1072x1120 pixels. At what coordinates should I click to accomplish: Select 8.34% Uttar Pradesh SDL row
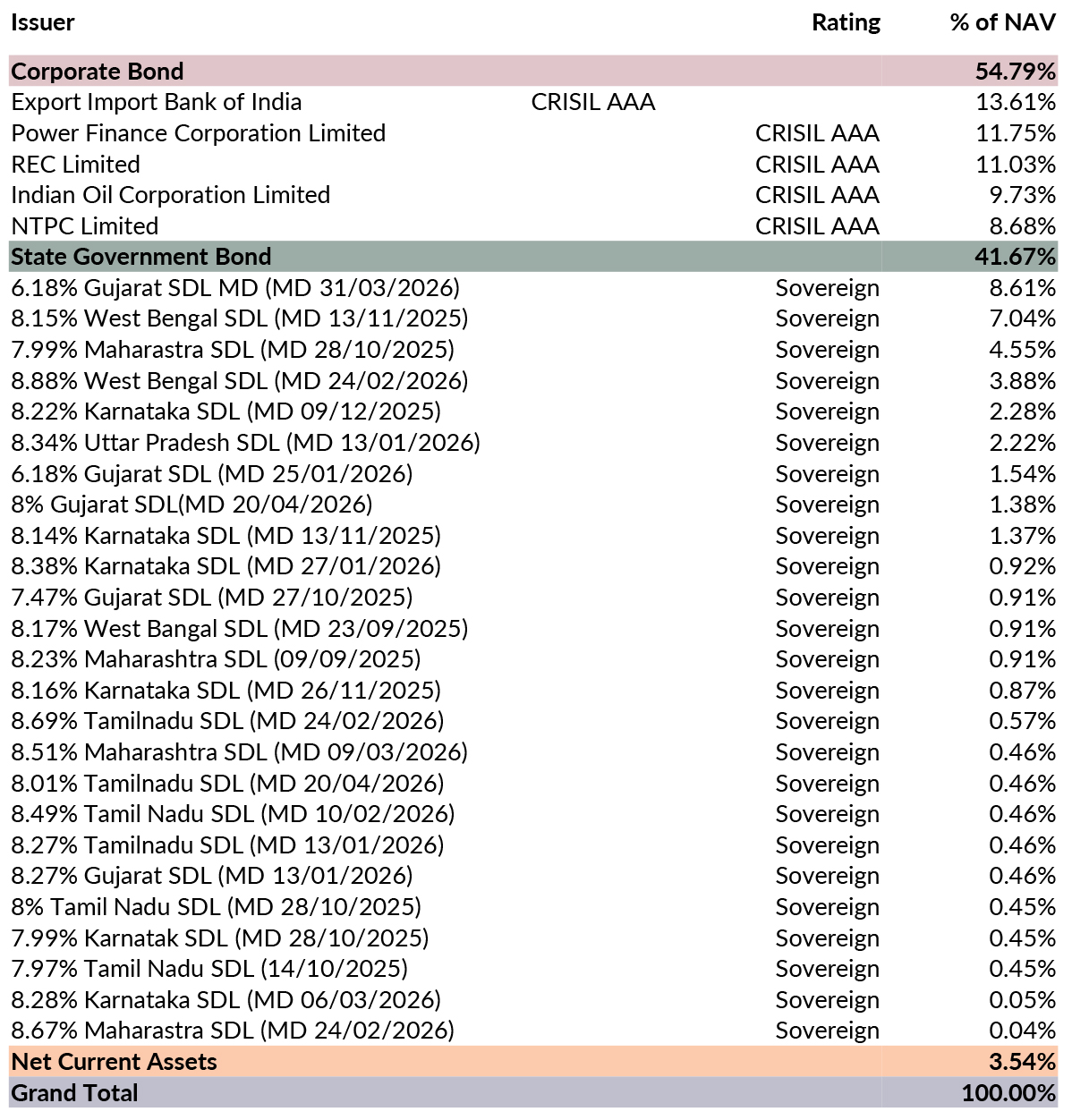coord(245,443)
